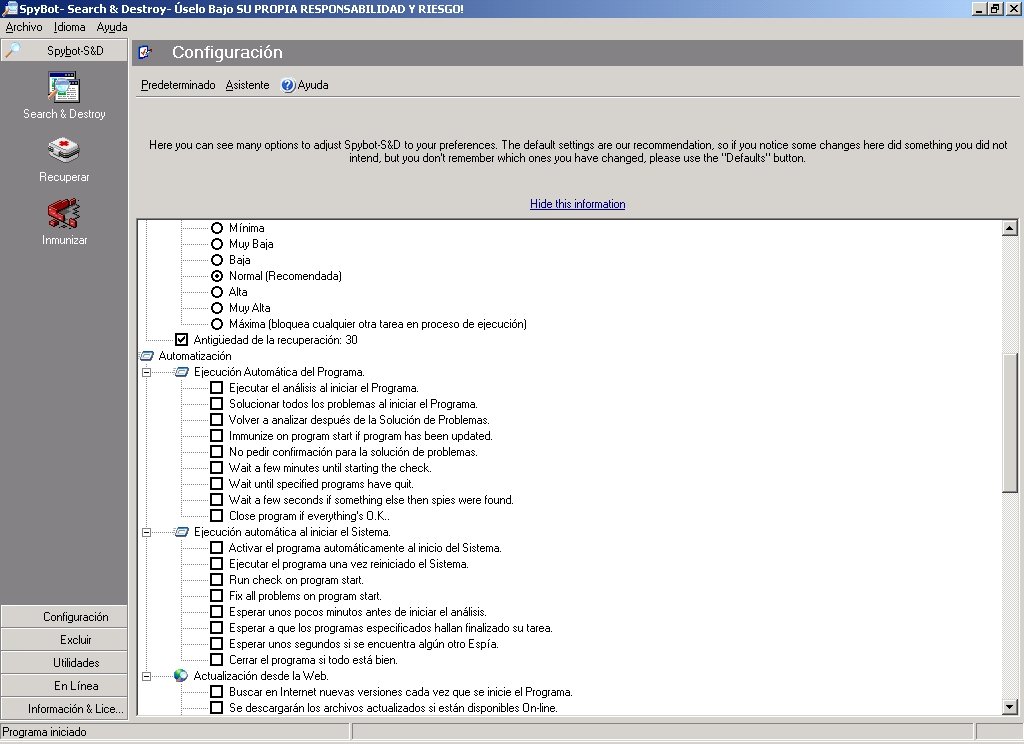Select the Baja priority radio button
The image size is (1024, 744).
[x=217, y=260]
